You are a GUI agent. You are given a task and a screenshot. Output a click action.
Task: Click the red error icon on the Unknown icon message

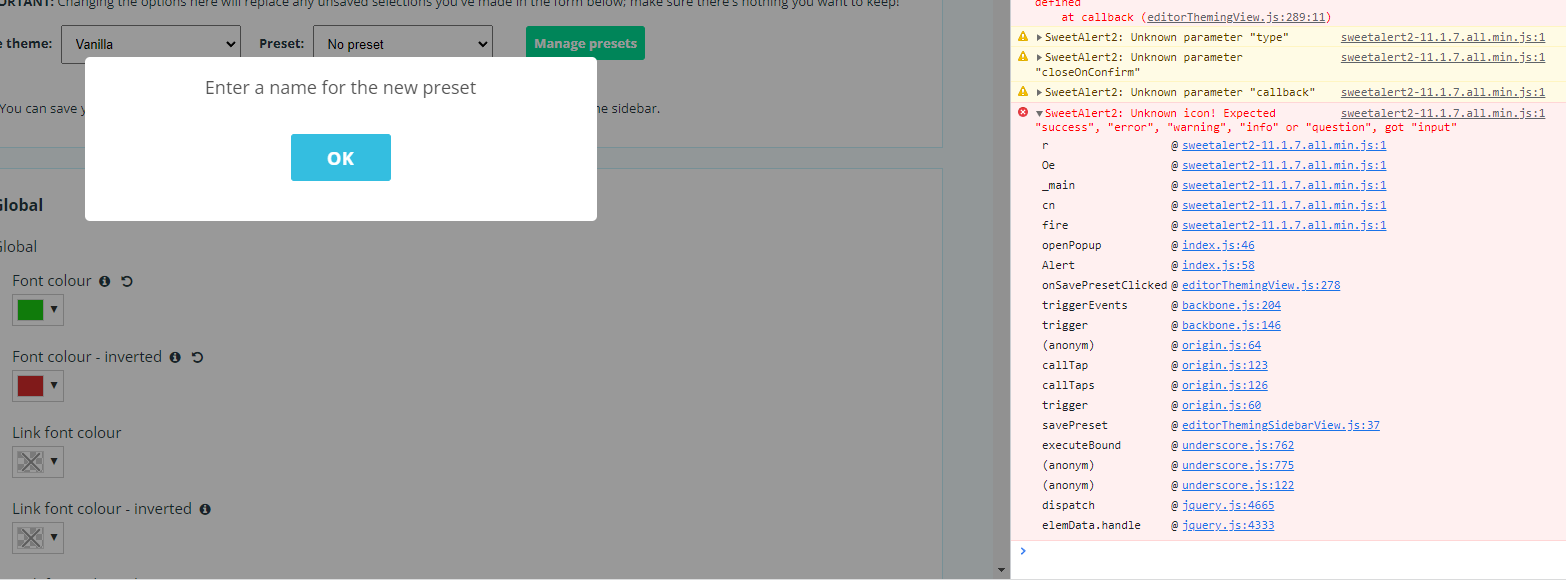click(x=1022, y=112)
